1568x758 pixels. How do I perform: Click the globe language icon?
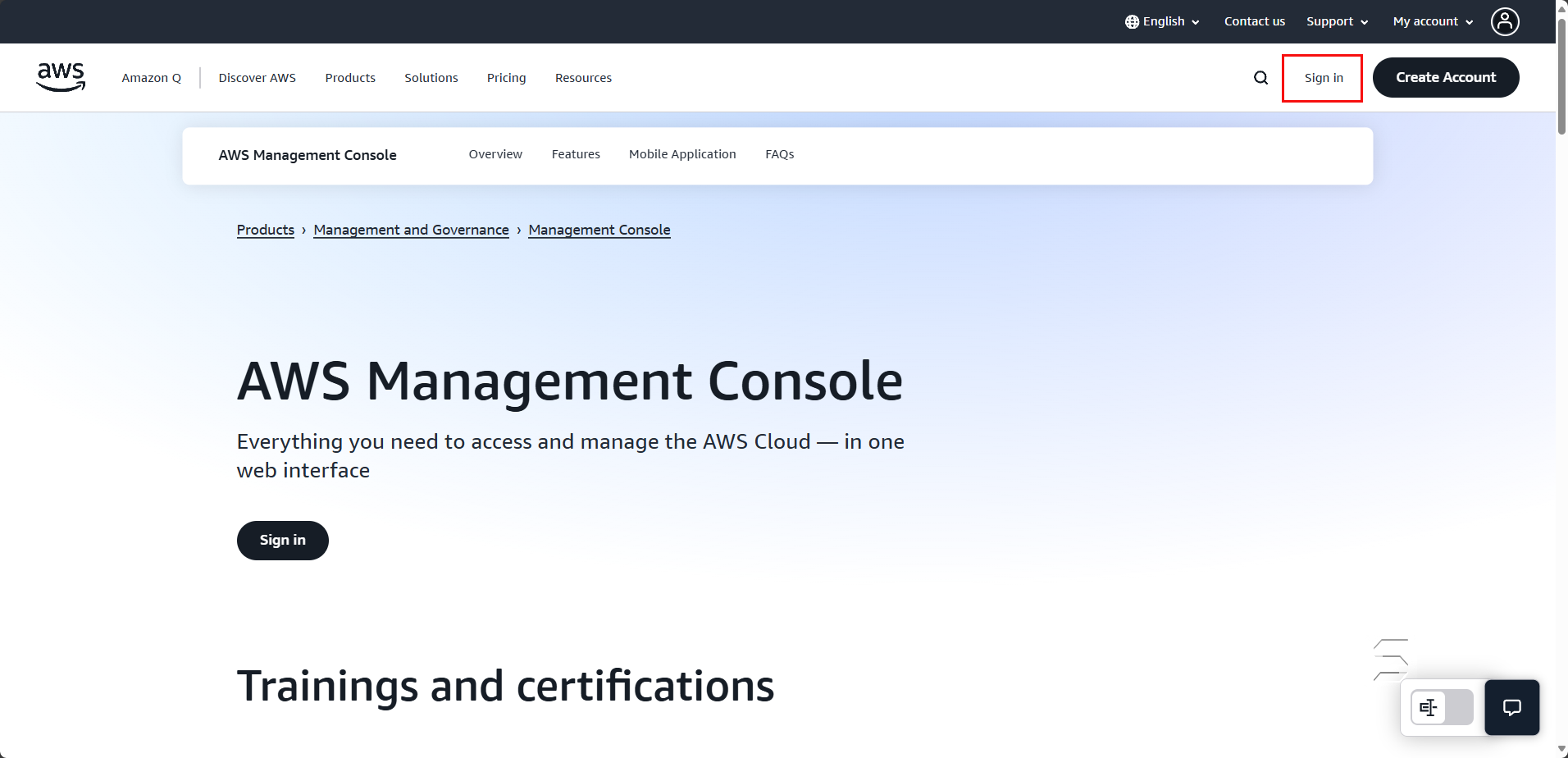pos(1132,21)
